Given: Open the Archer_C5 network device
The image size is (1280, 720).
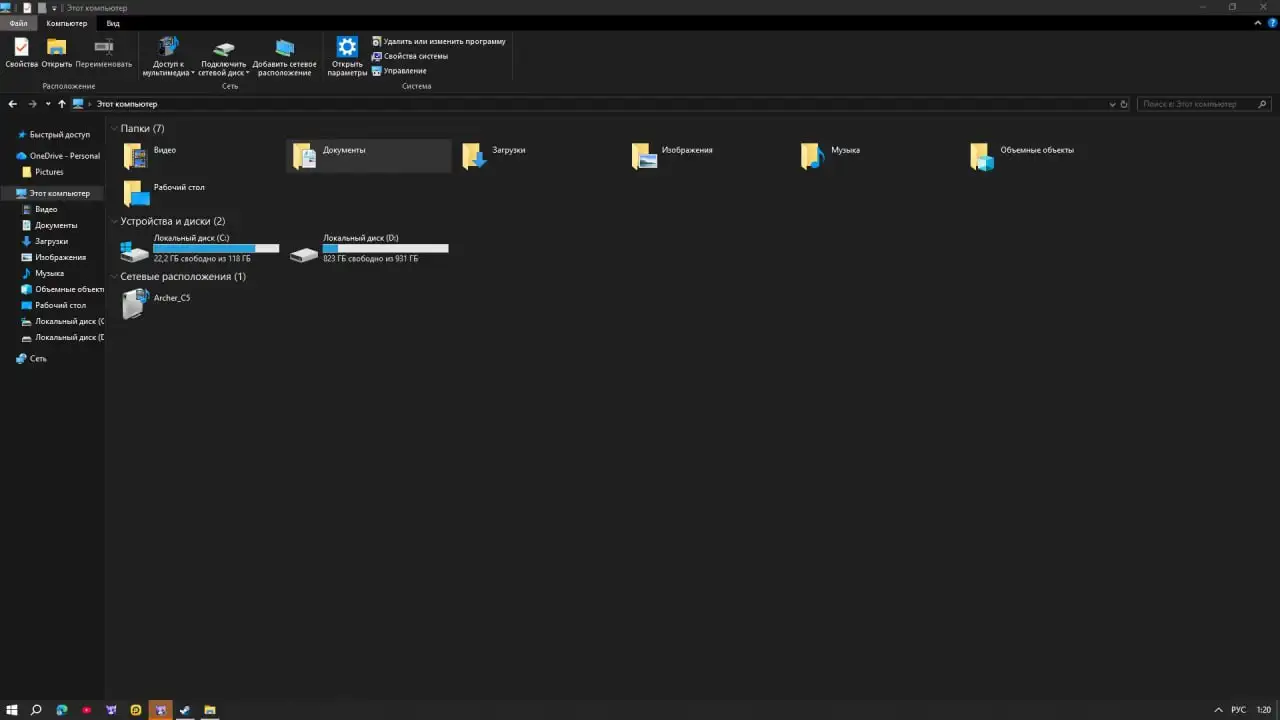Looking at the screenshot, I should pos(135,303).
